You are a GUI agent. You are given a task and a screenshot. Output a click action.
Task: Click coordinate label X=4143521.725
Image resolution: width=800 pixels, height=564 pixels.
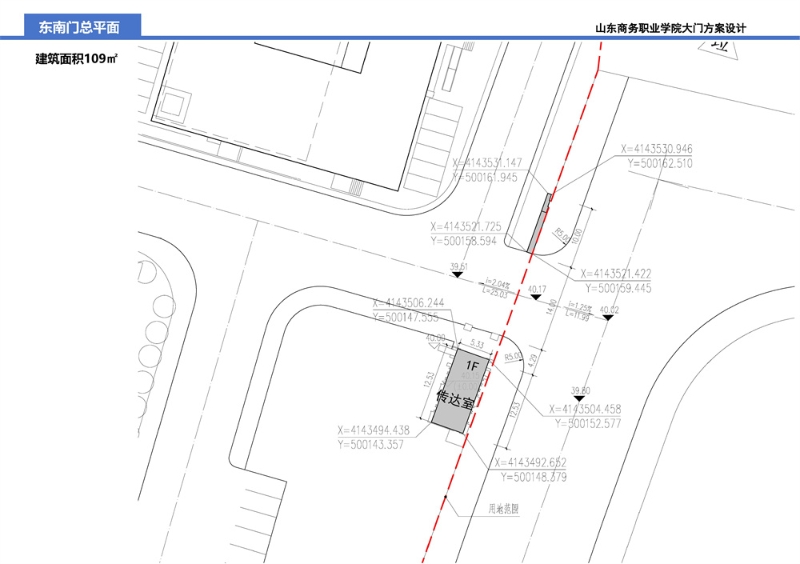[466, 227]
